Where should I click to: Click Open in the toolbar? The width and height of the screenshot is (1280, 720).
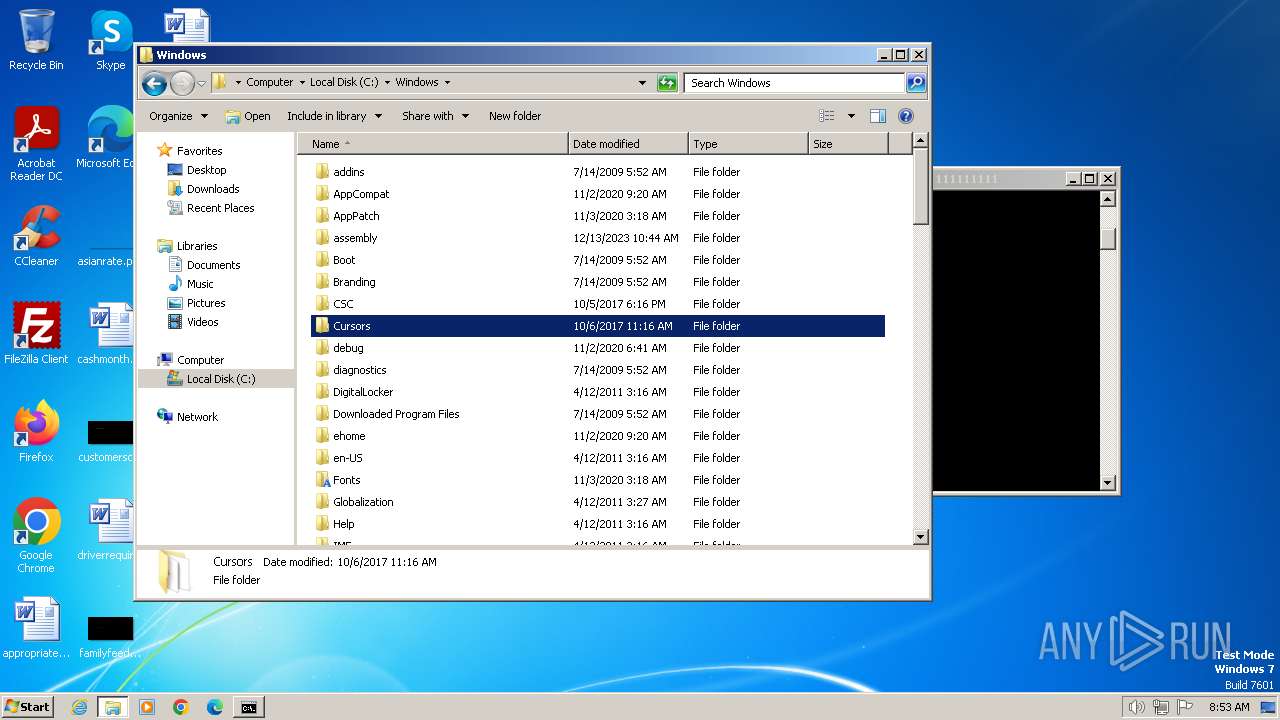[x=248, y=116]
